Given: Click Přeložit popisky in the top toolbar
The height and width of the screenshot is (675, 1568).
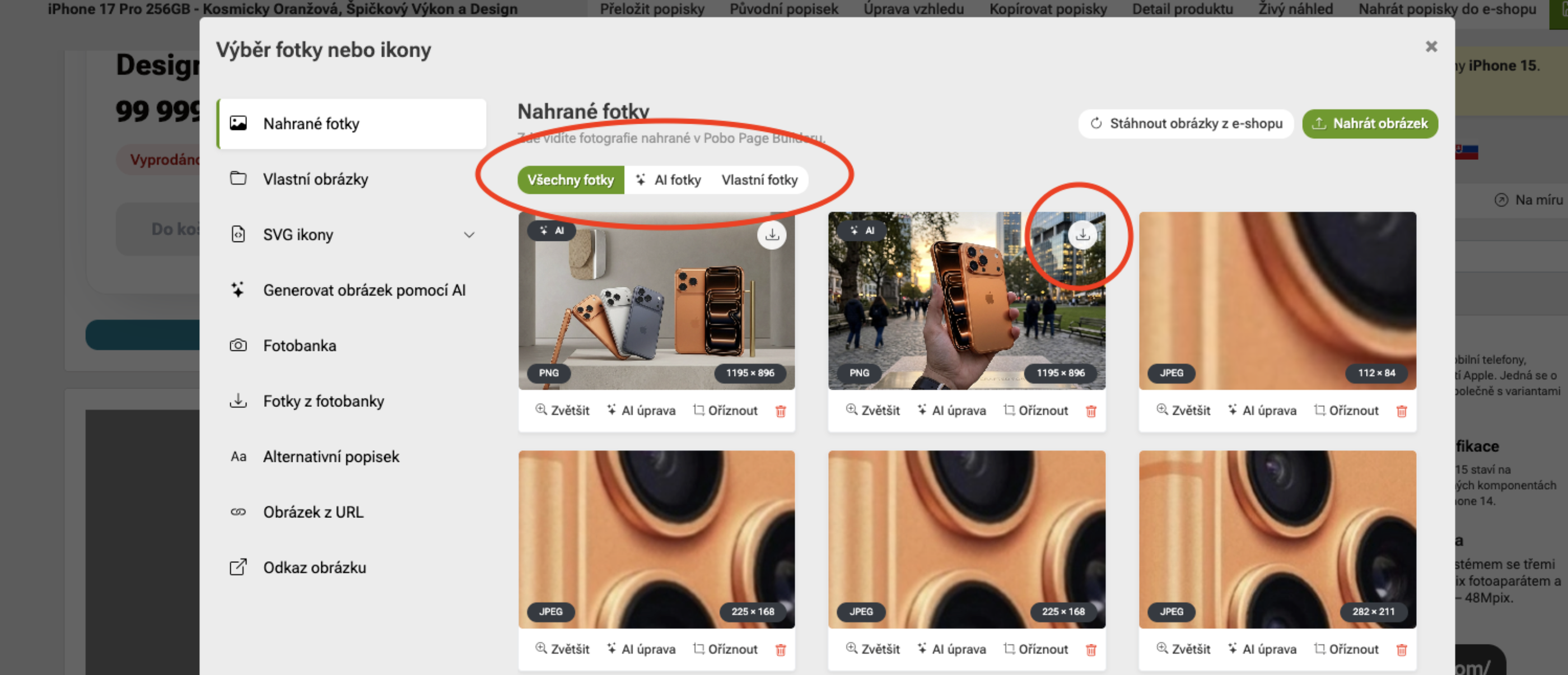Looking at the screenshot, I should 652,8.
